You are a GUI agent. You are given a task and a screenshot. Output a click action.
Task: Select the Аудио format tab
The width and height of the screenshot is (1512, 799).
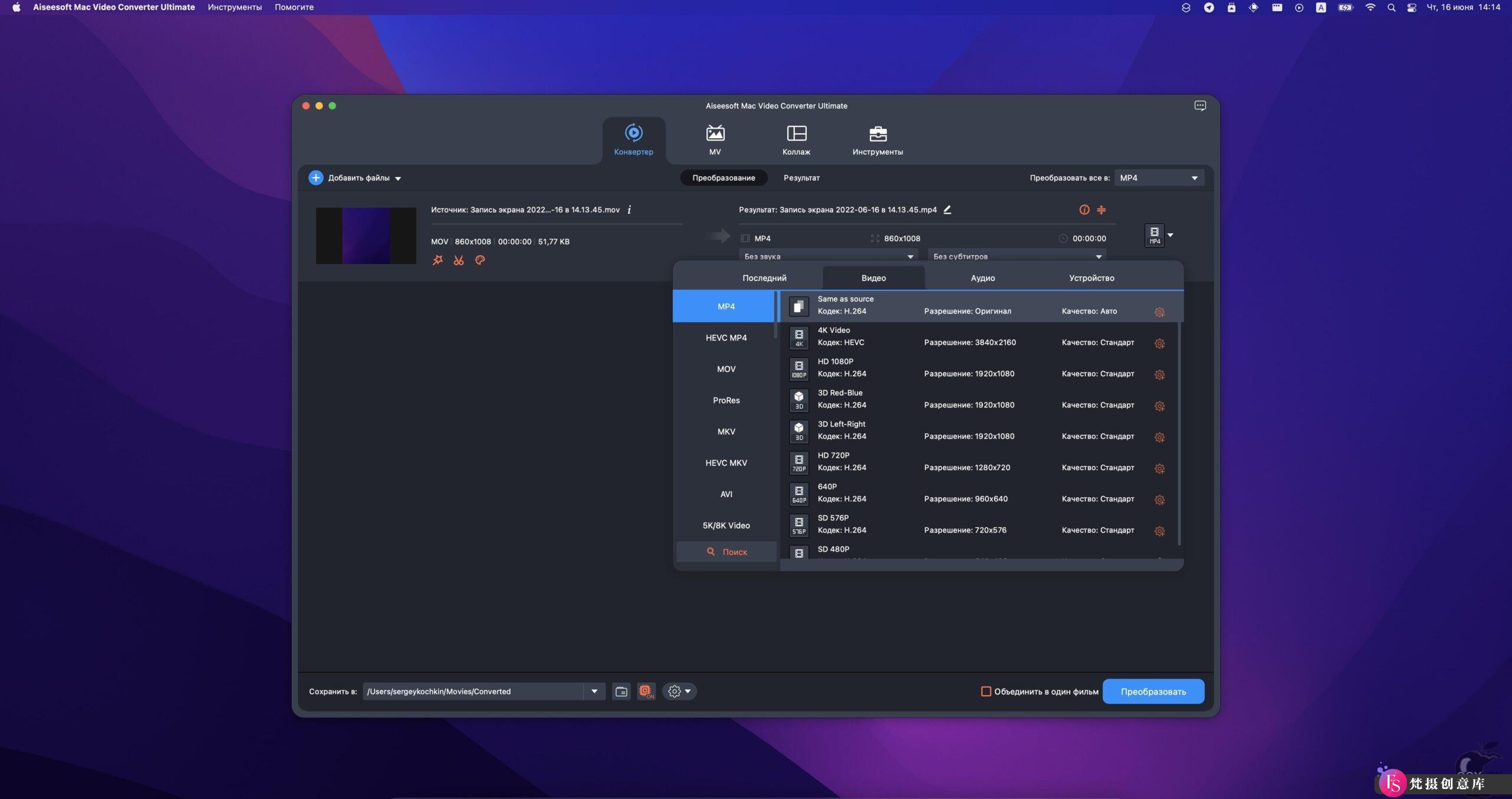pyautogui.click(x=983, y=278)
